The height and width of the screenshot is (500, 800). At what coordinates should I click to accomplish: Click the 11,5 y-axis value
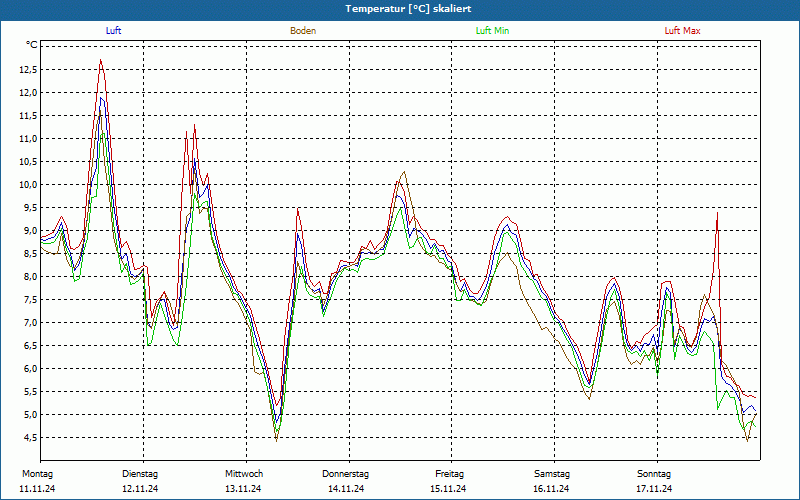click(x=28, y=116)
